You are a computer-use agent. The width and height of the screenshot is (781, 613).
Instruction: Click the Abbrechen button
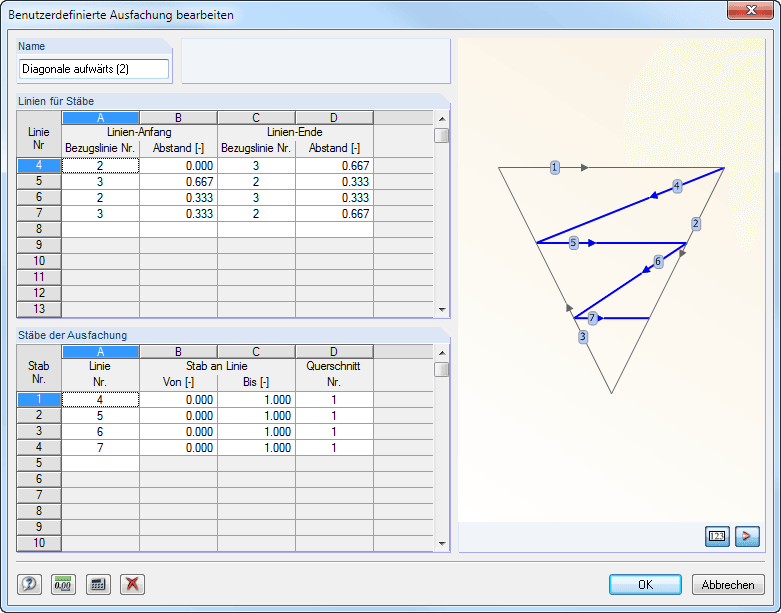(x=728, y=585)
